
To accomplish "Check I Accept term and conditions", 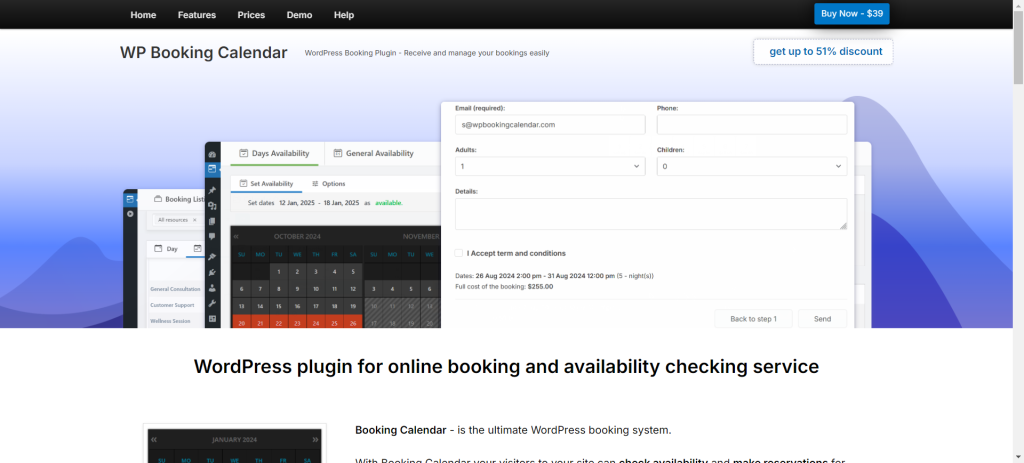I will [459, 253].
